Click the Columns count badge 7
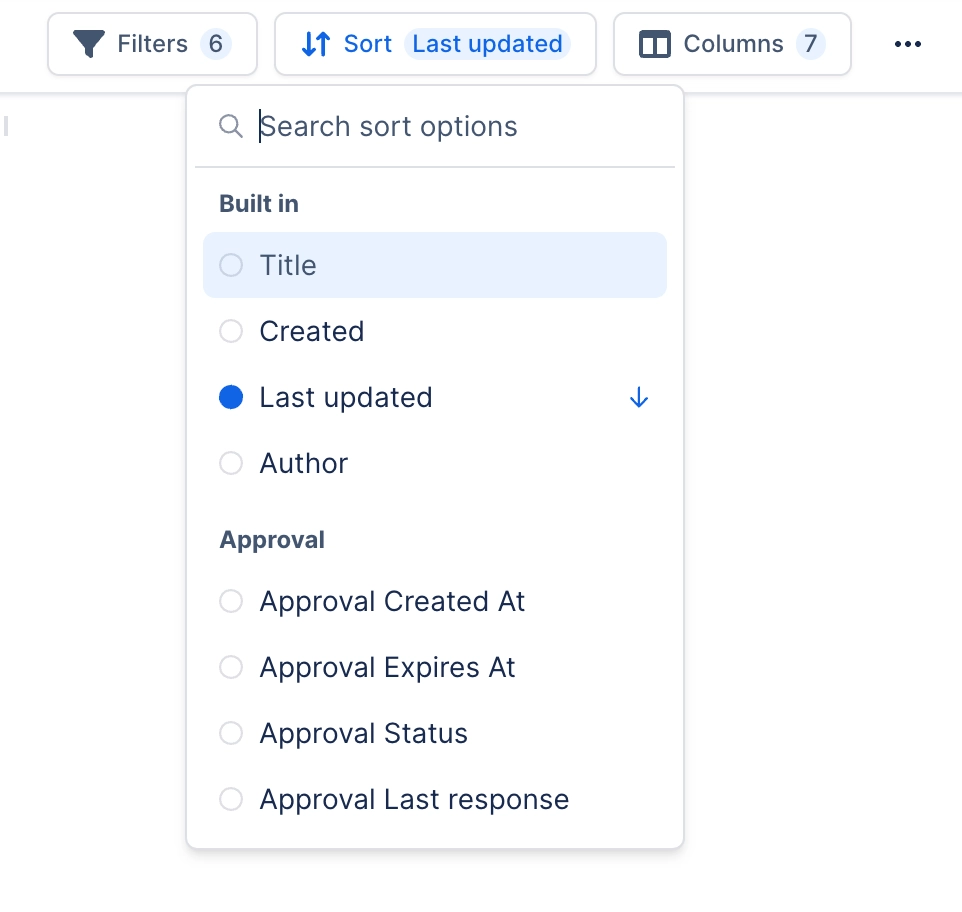The width and height of the screenshot is (962, 912). (x=810, y=44)
